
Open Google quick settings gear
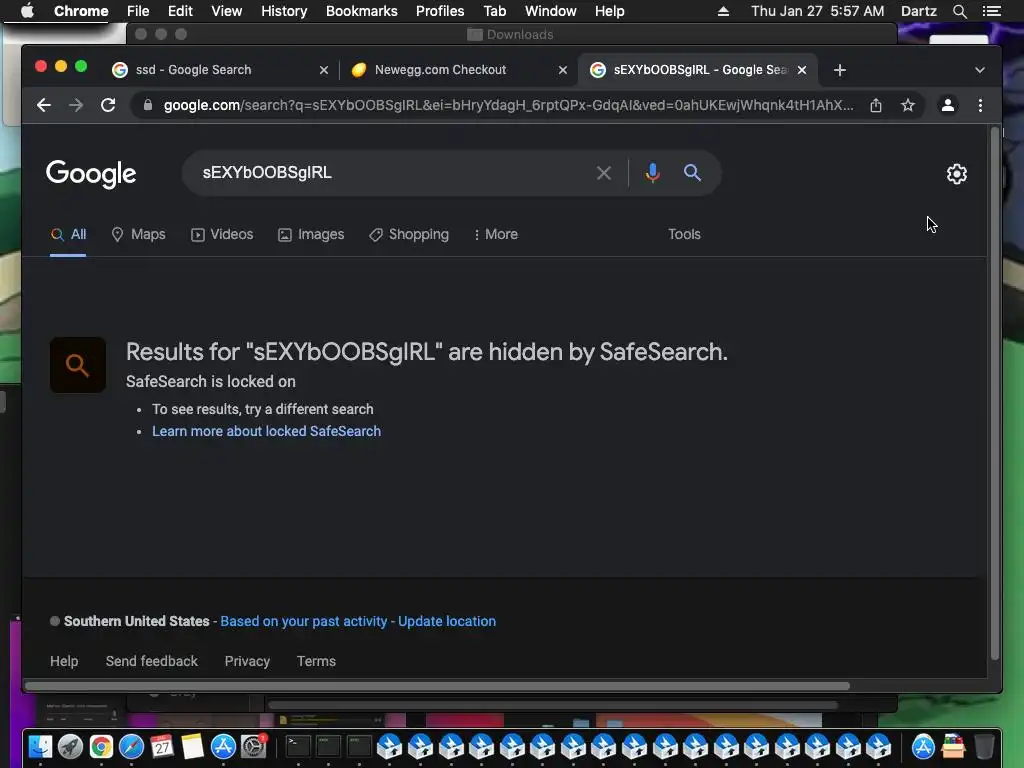(957, 174)
